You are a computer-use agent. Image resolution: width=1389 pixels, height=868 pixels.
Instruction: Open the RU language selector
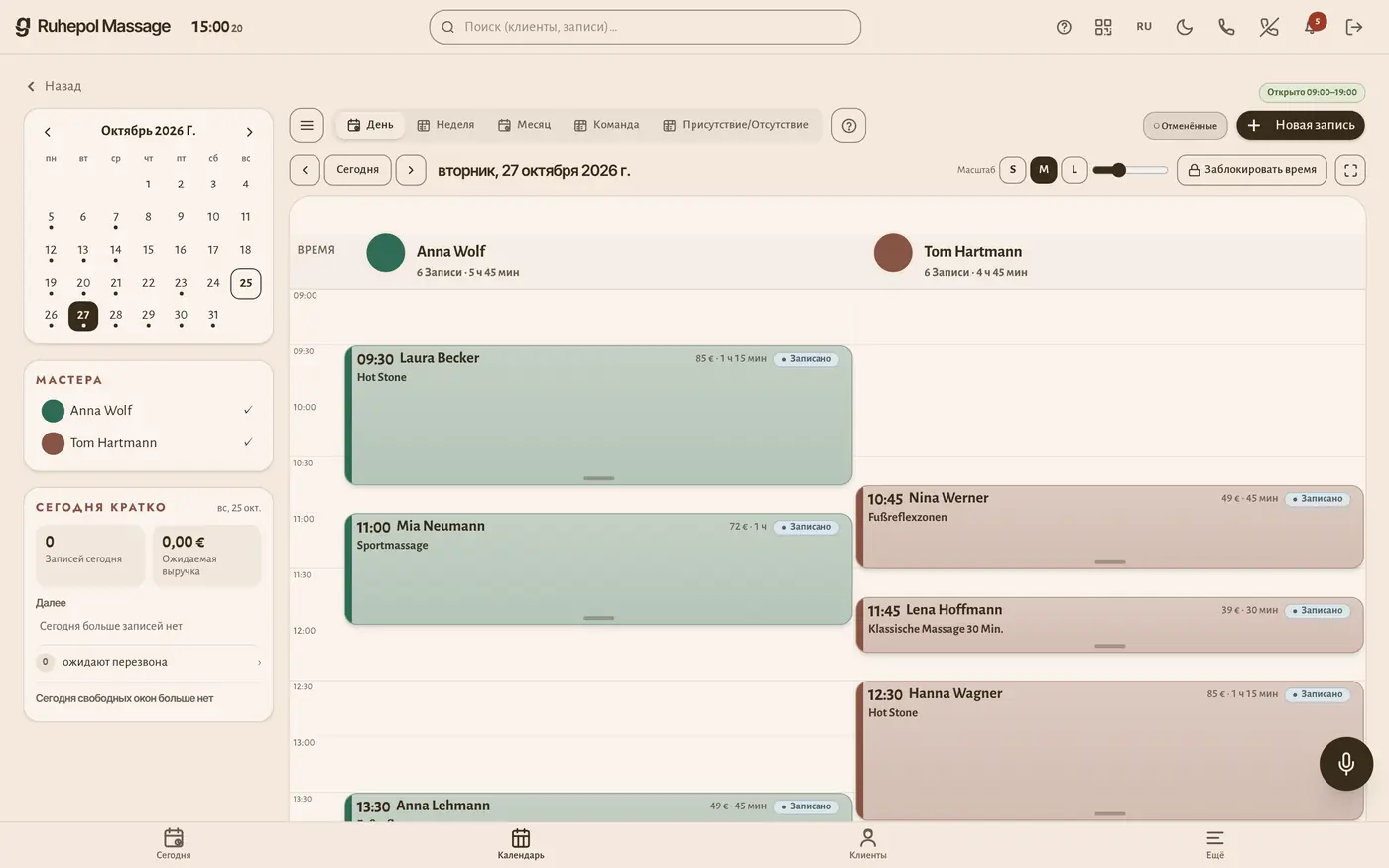point(1144,27)
